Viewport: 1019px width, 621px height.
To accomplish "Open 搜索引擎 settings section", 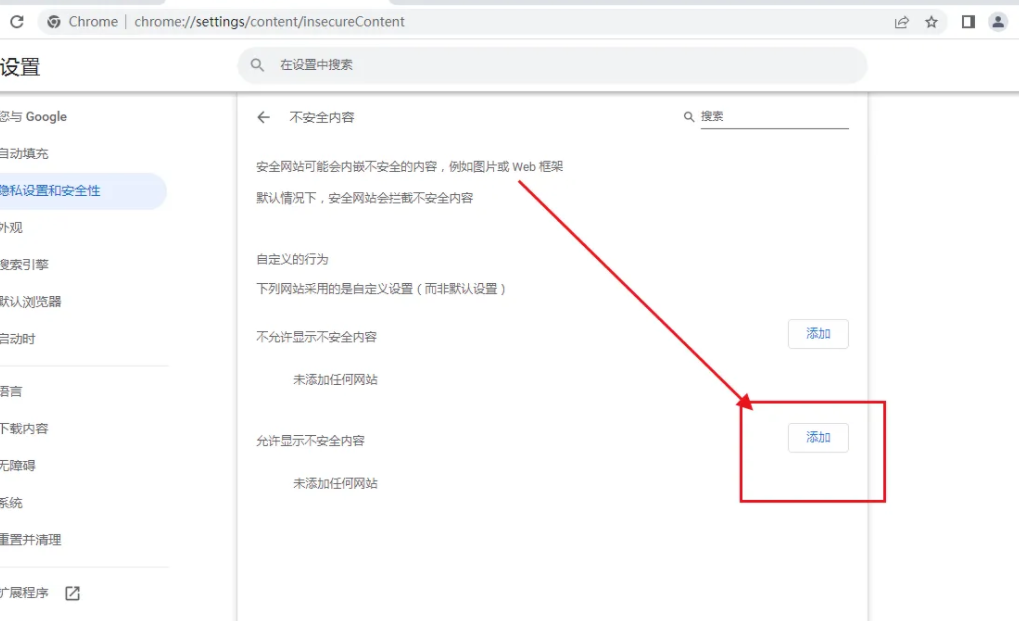I will tap(24, 265).
